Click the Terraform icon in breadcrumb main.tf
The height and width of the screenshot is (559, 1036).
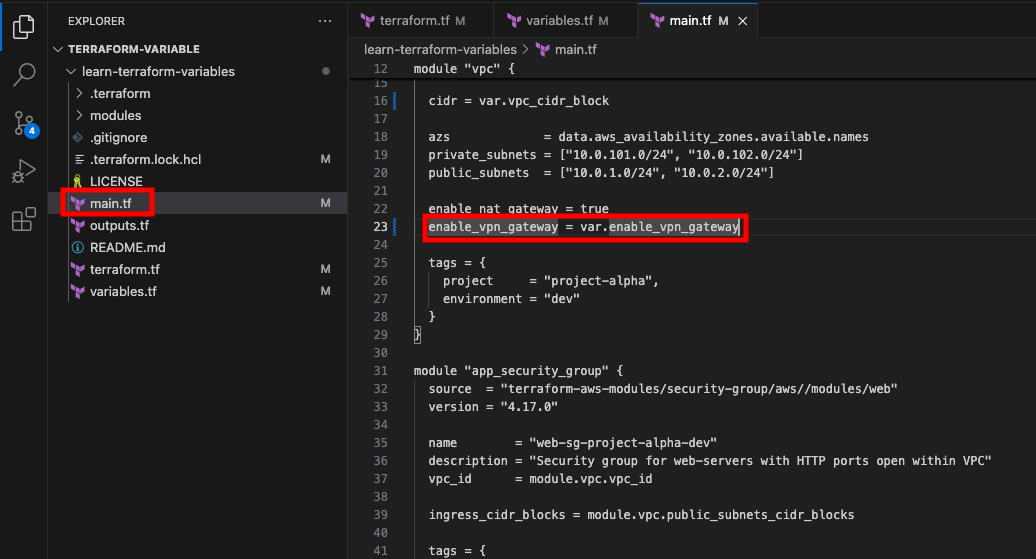coord(542,50)
